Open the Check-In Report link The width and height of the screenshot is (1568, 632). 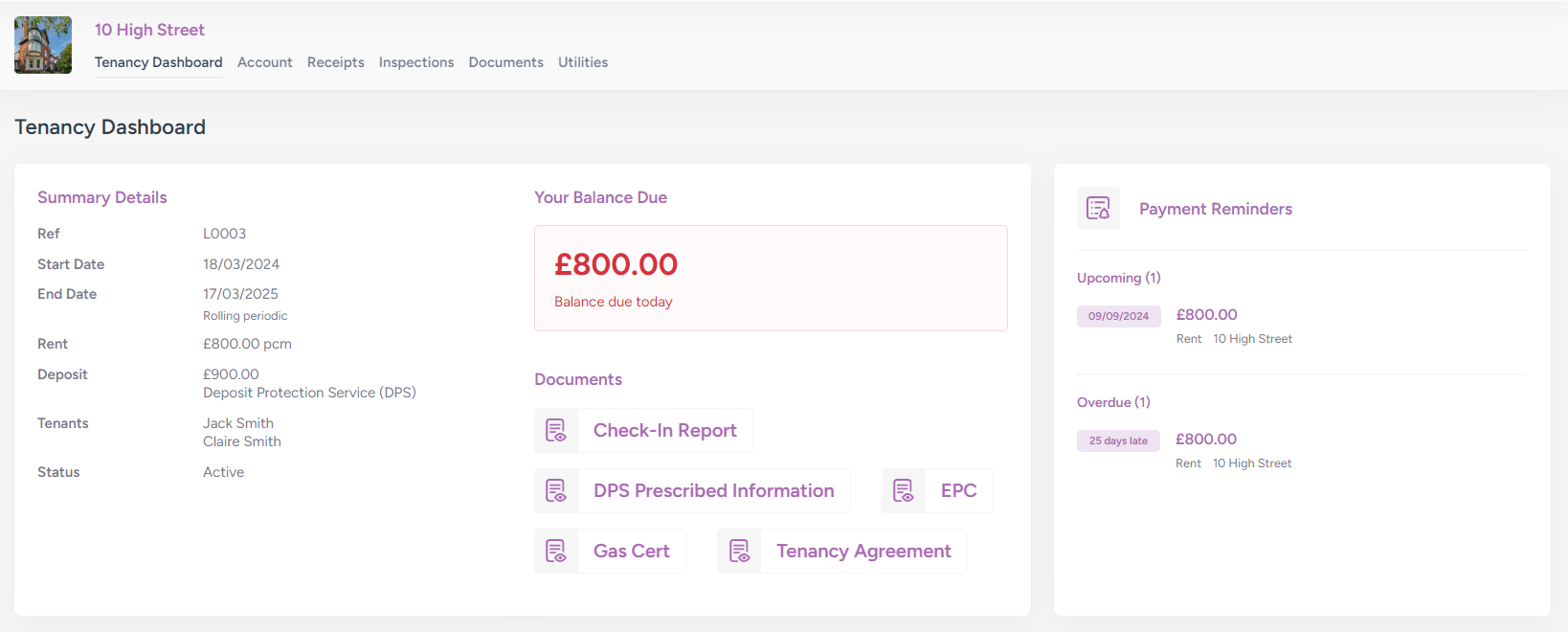(664, 431)
